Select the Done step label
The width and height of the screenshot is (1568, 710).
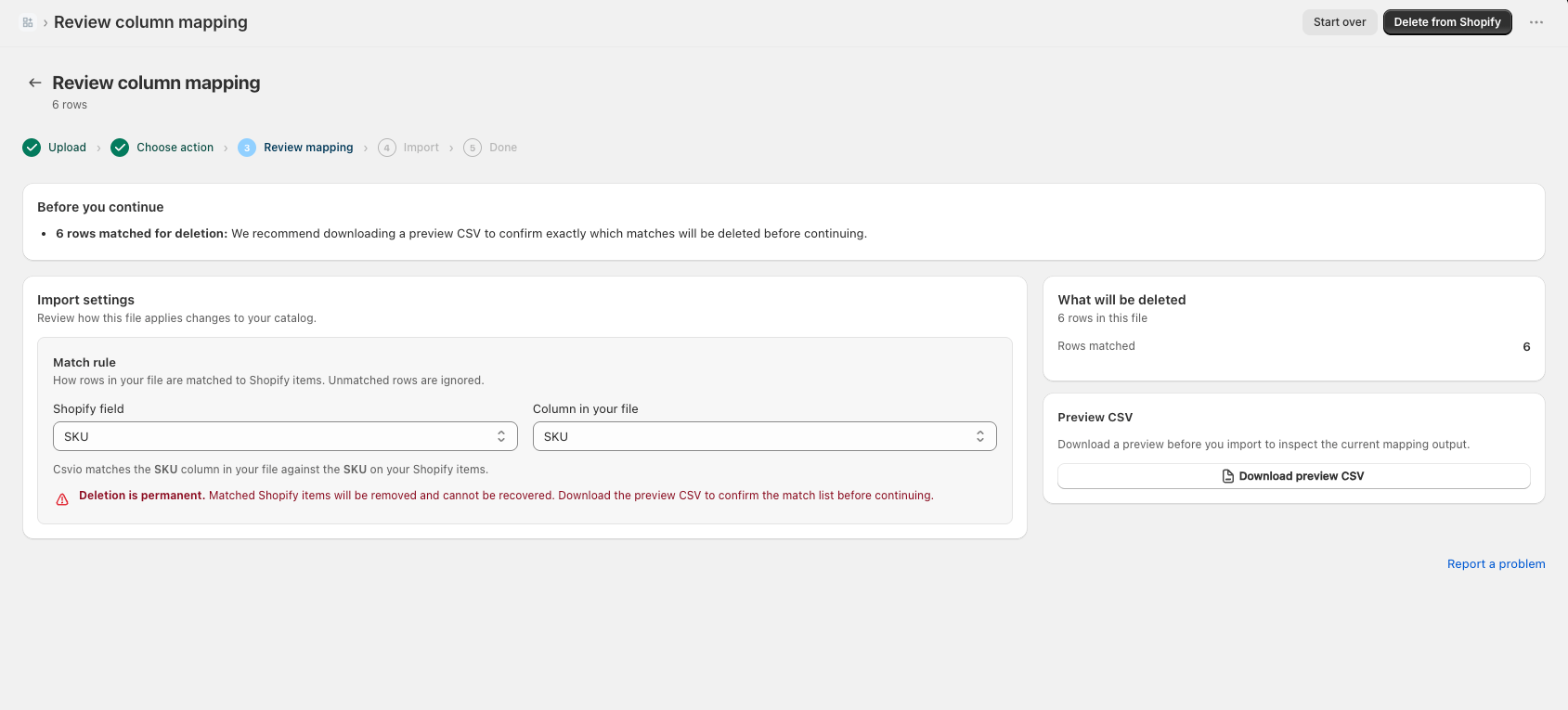[x=503, y=147]
